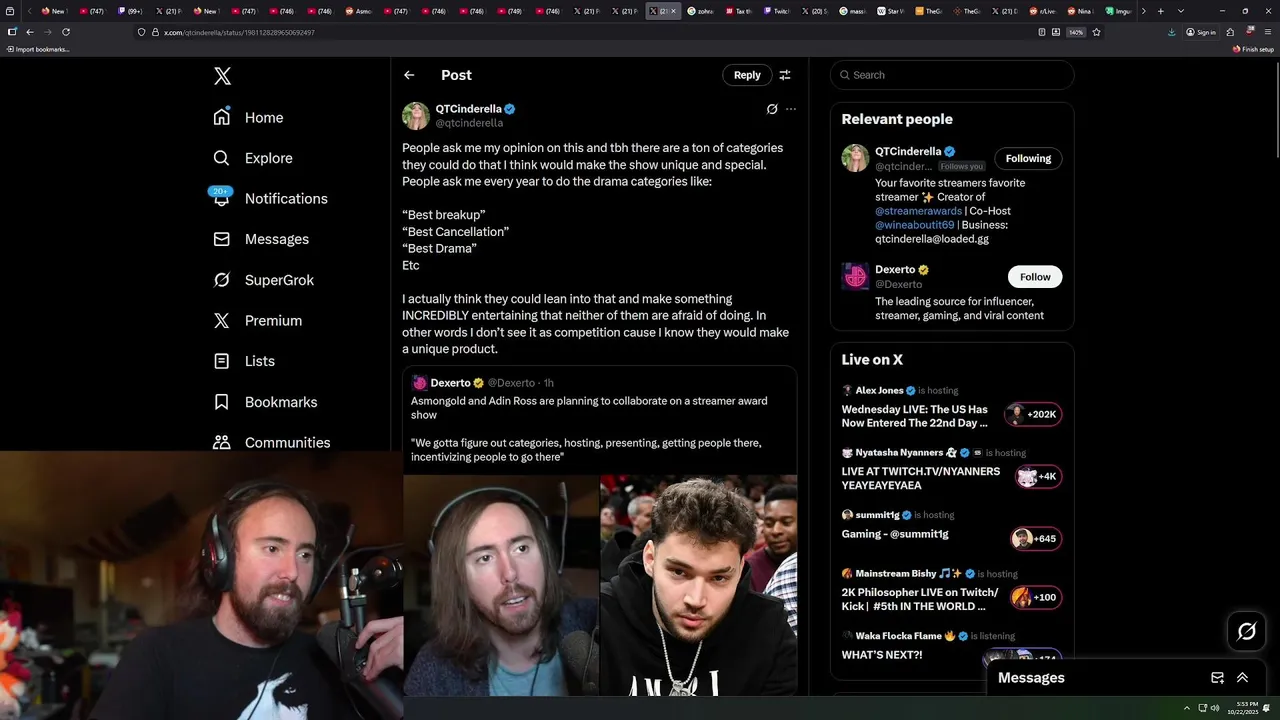Click QTCinderella's avatar on the post

416,116
